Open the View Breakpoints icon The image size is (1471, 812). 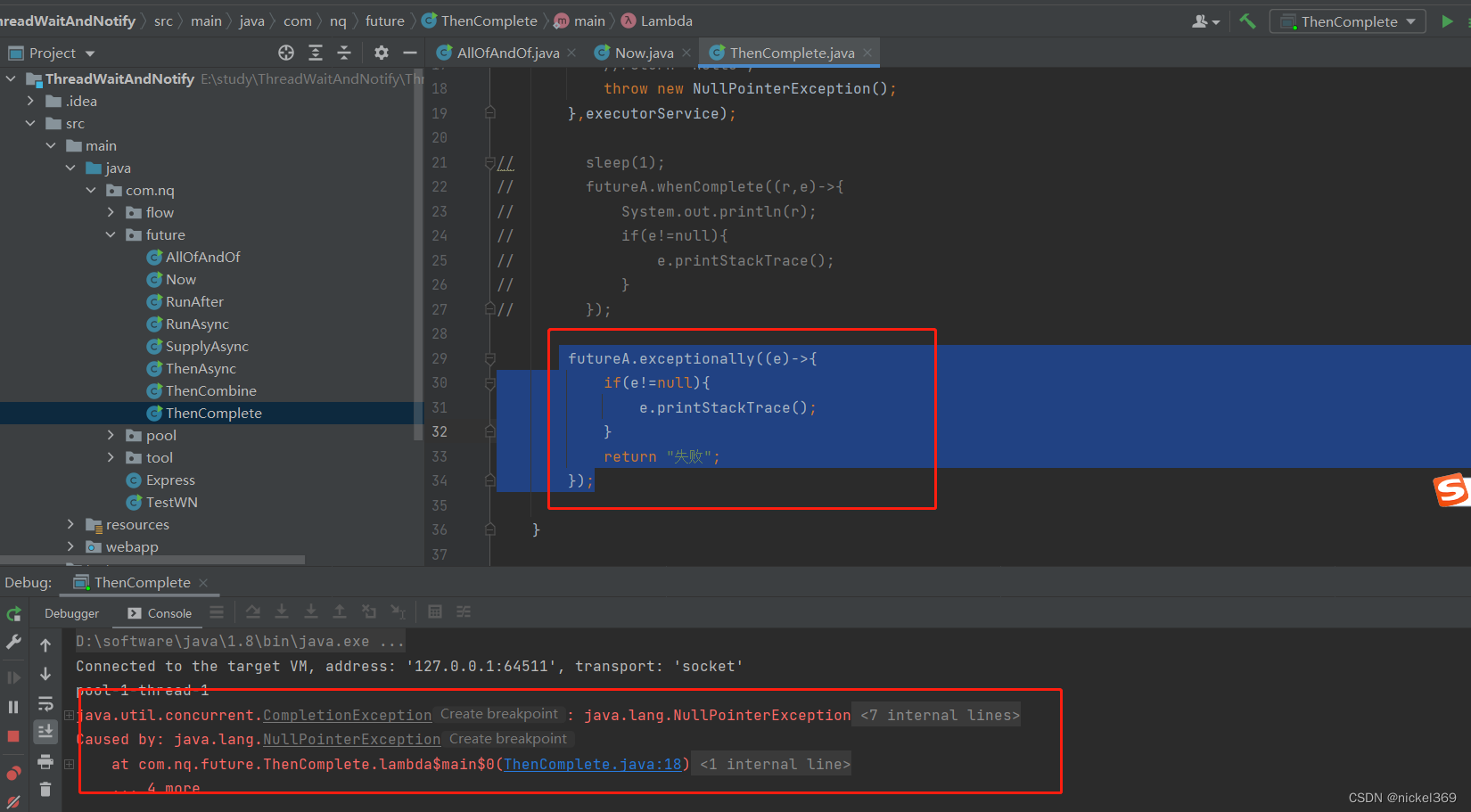pos(13,772)
